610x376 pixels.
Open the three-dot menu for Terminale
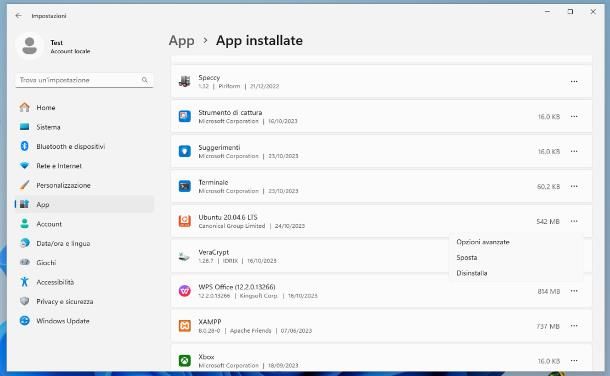[x=574, y=187]
